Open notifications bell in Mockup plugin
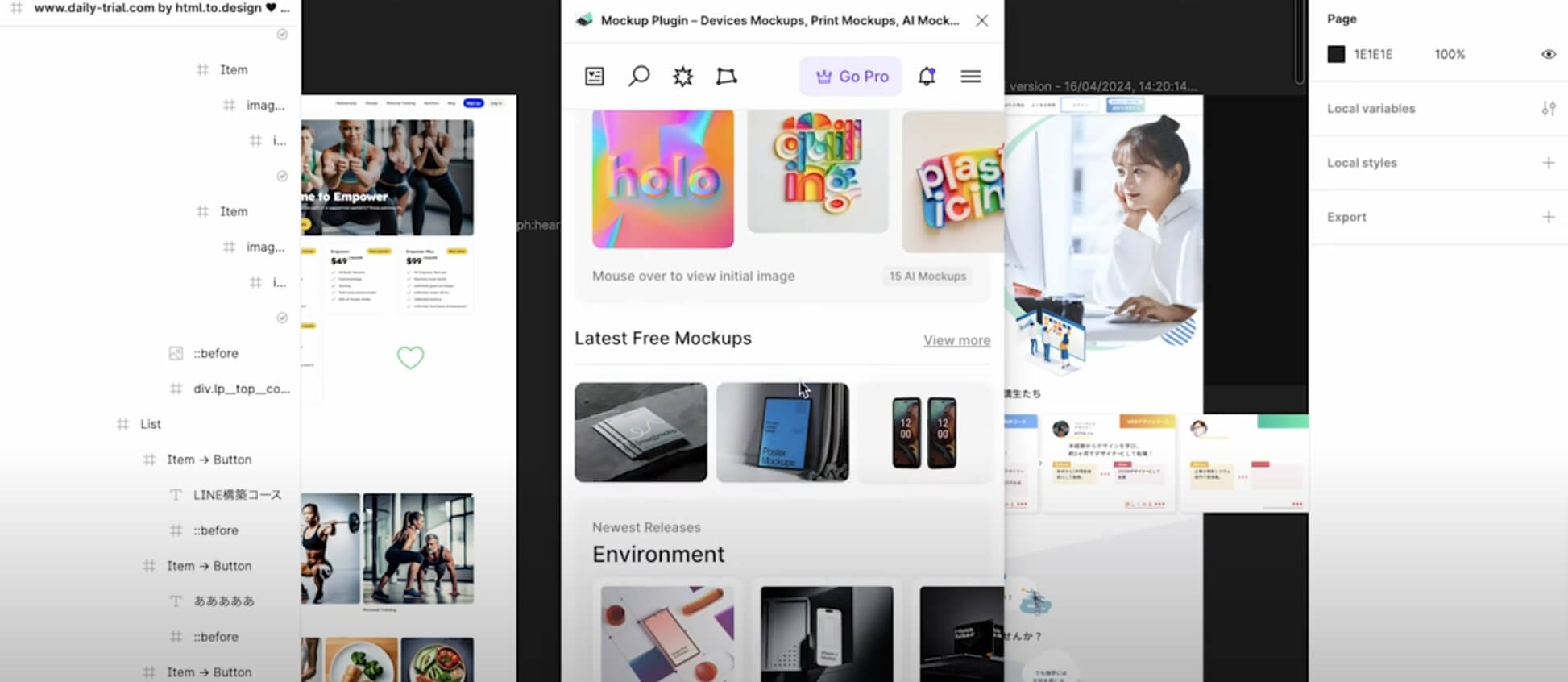Screen dimensions: 1568x682 point(927,76)
